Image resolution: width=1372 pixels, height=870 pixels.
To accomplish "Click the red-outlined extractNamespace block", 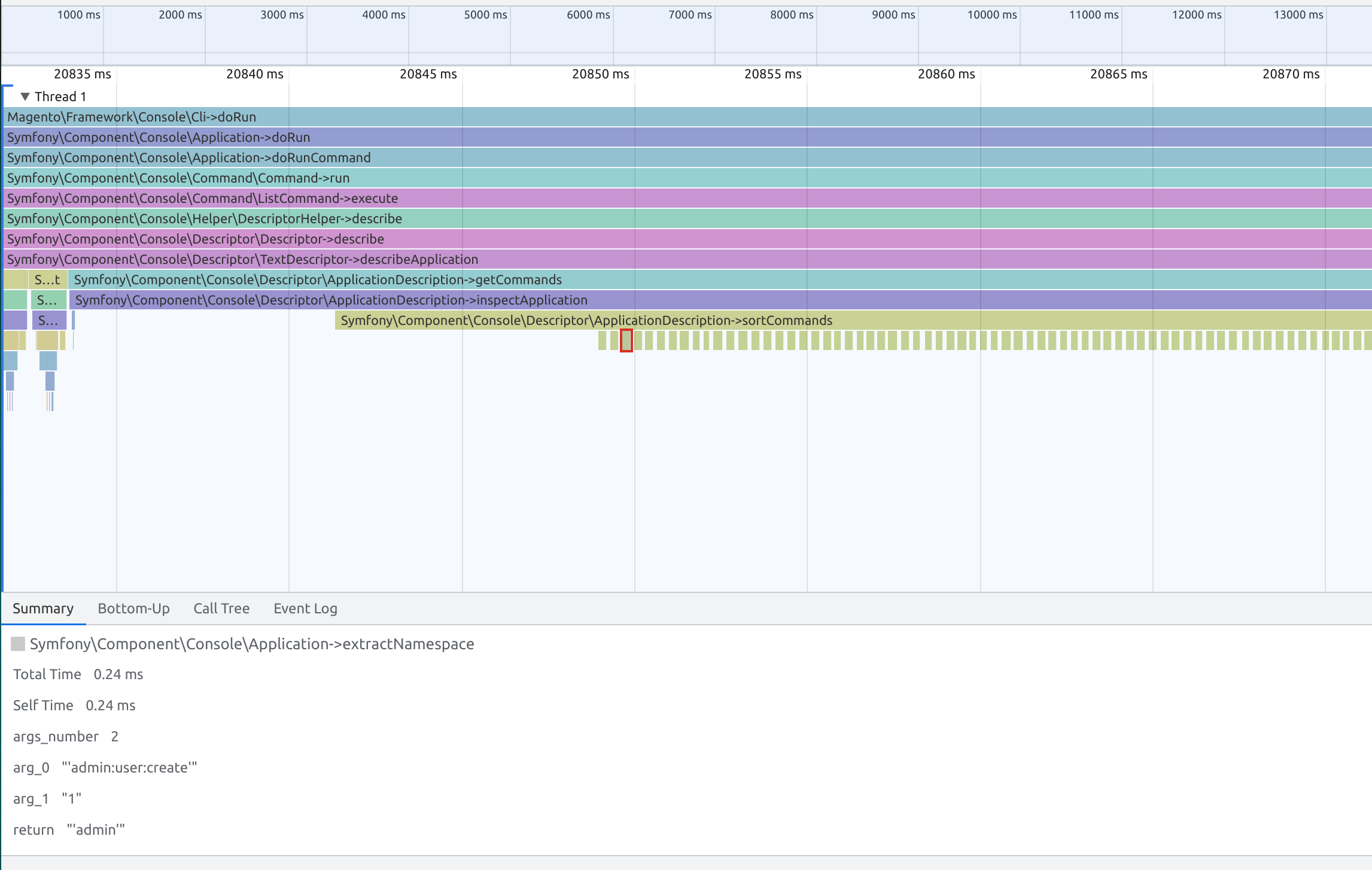I will (626, 340).
